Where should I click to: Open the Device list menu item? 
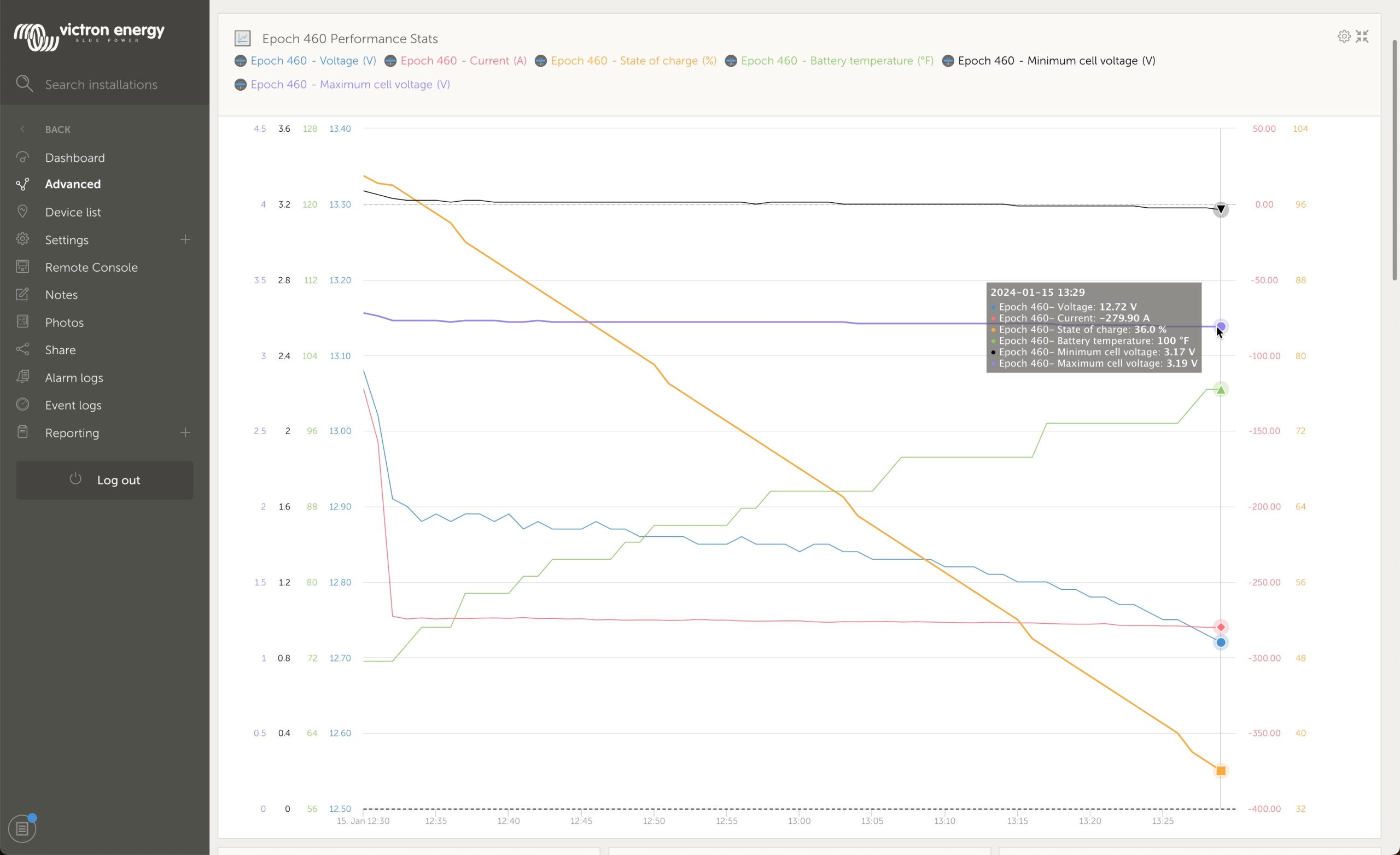coord(73,212)
